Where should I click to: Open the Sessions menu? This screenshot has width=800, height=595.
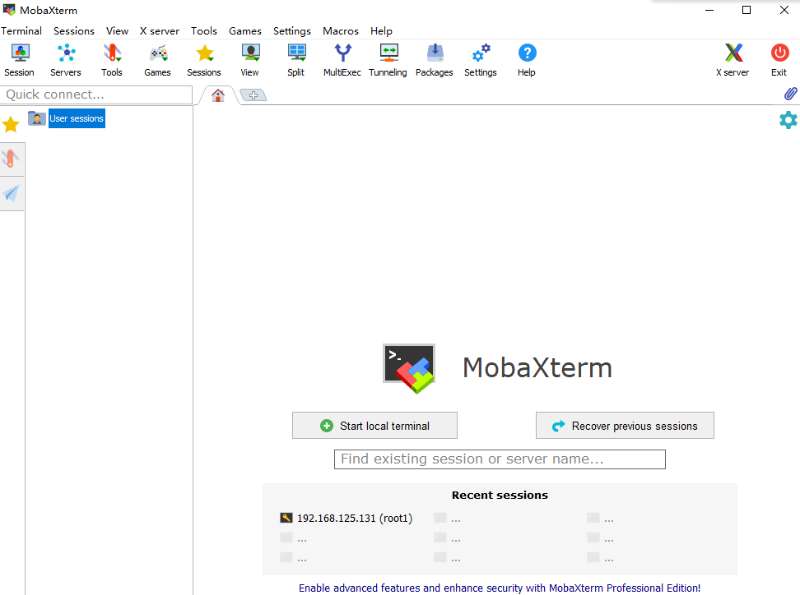pos(74,31)
